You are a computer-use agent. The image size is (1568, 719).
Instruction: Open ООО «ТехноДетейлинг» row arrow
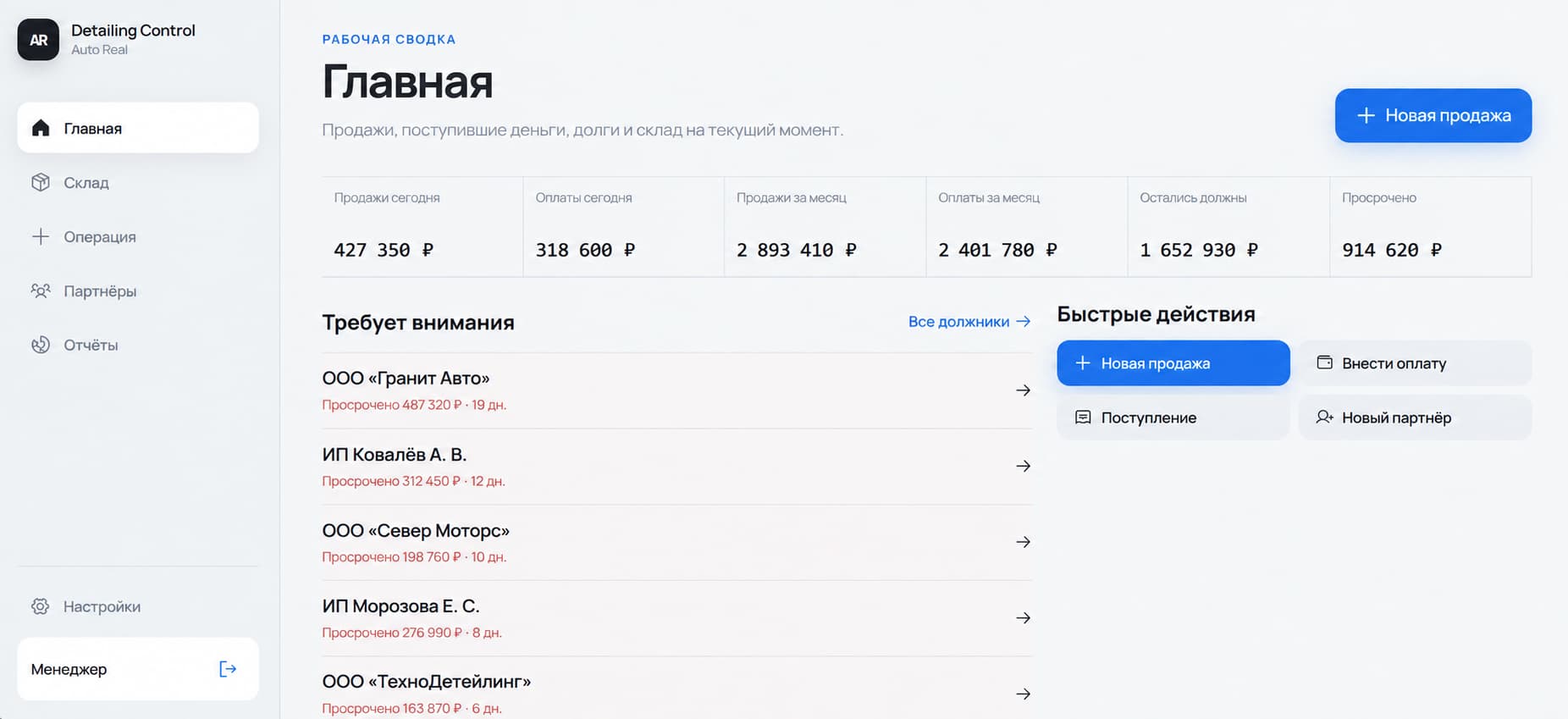point(1023,694)
